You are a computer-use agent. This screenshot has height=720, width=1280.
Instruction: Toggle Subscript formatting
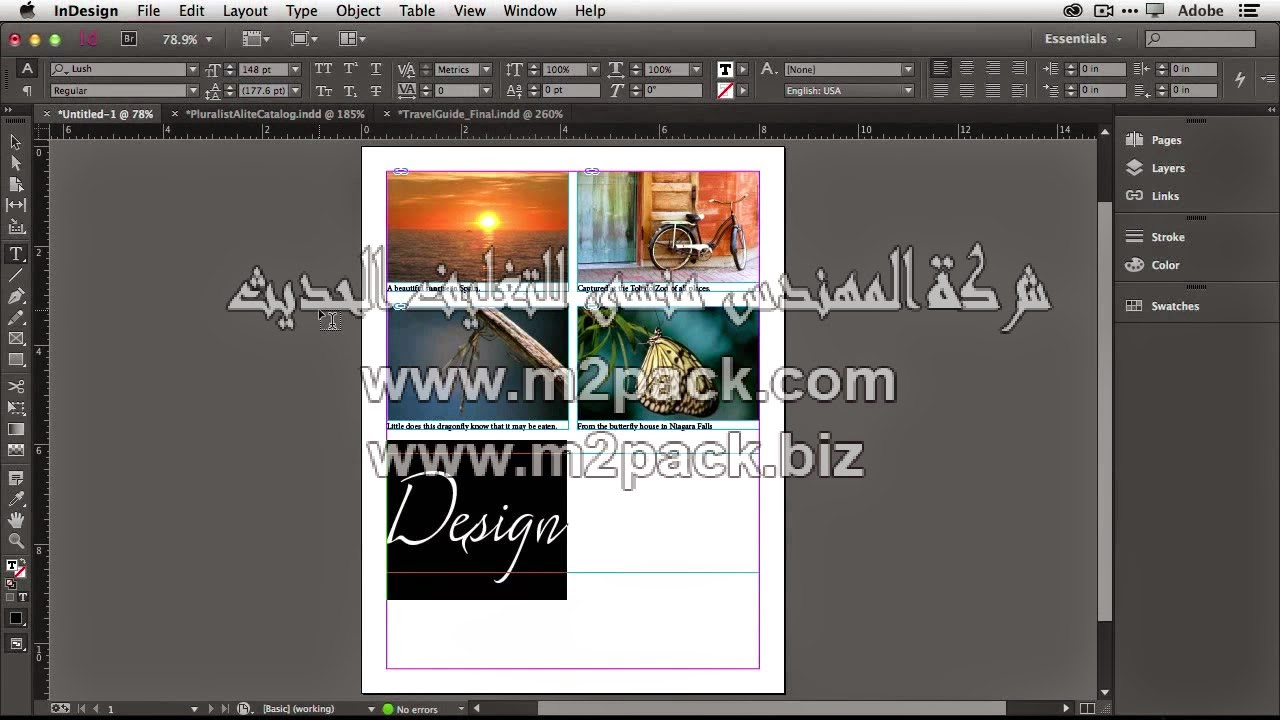pyautogui.click(x=350, y=90)
